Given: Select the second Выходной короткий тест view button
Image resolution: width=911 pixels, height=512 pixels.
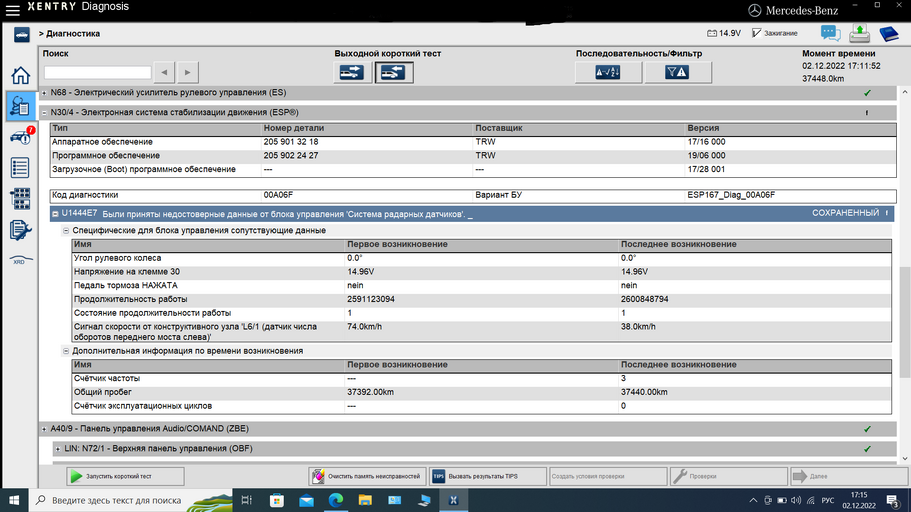Looking at the screenshot, I should 394,73.
